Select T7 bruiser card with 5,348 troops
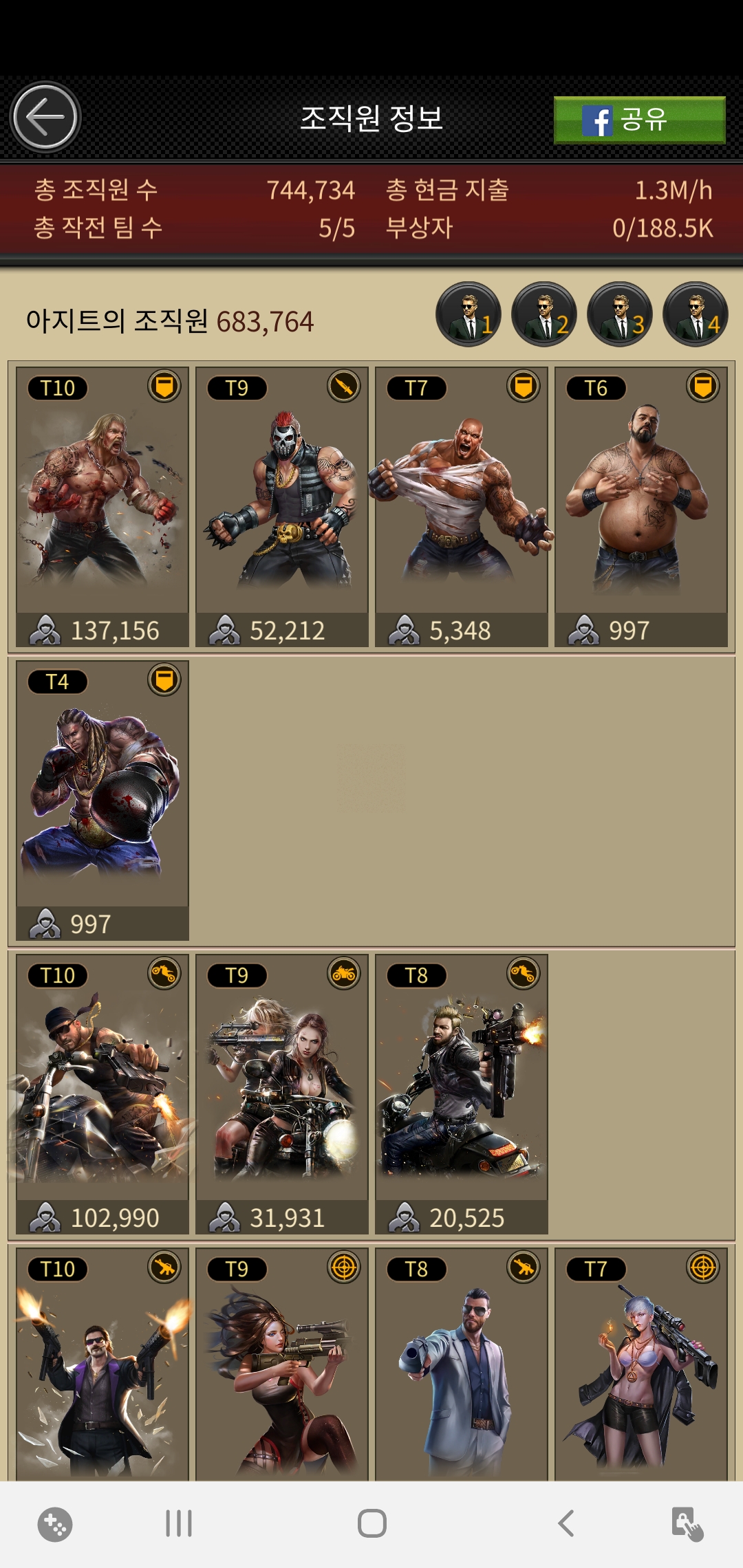Viewport: 743px width, 1568px height. 462,507
